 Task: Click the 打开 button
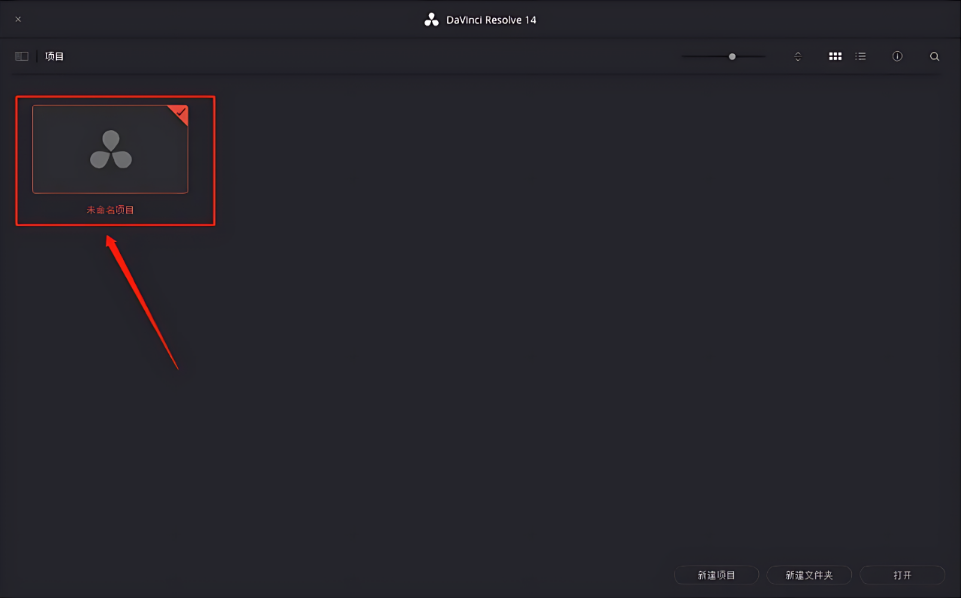[902, 575]
